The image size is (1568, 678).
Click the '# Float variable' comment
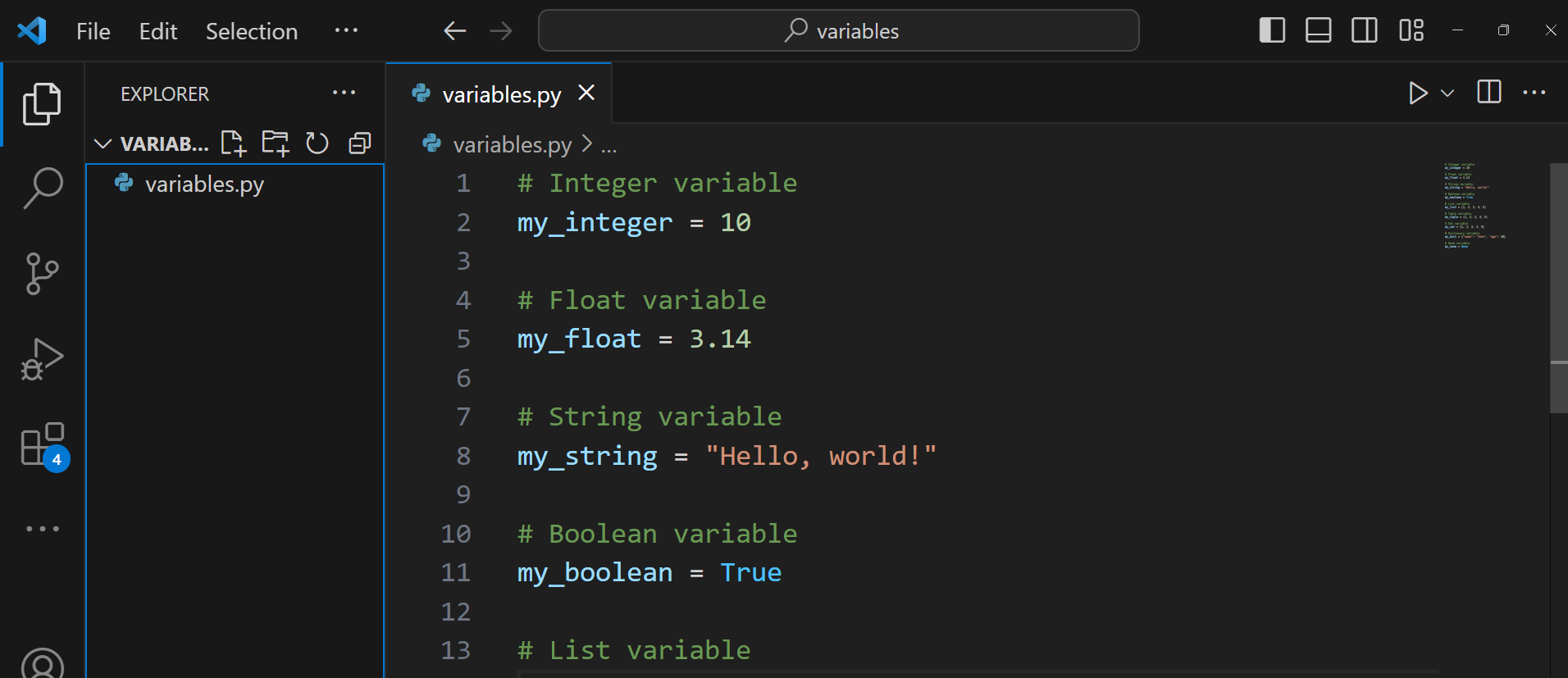click(x=641, y=300)
